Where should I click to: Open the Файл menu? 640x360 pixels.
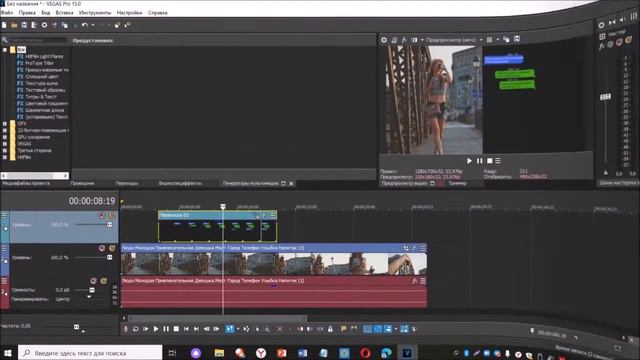point(7,13)
